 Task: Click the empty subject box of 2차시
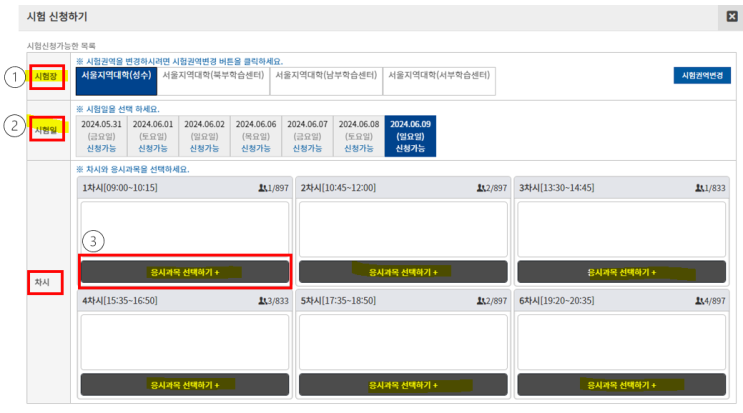[403, 229]
